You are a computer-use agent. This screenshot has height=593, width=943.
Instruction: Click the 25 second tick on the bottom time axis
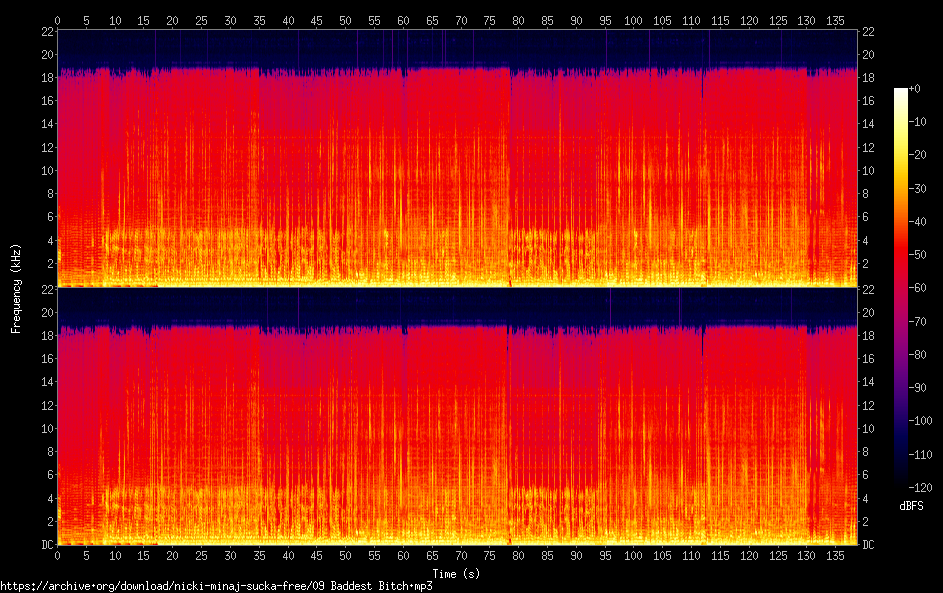(202, 555)
